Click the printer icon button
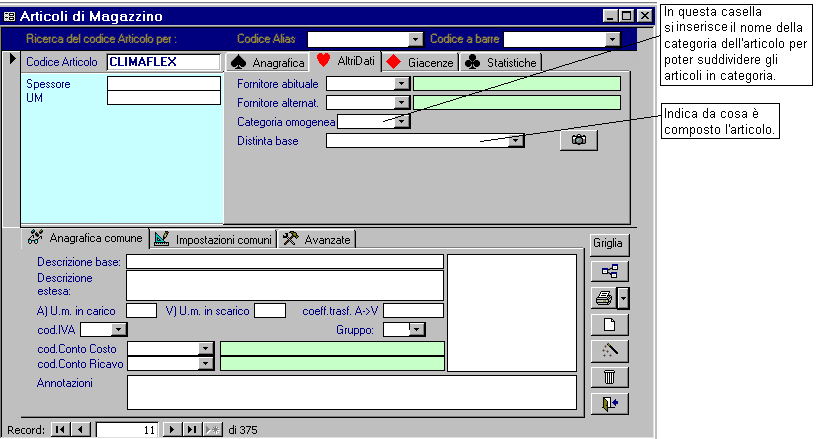This screenshot has height=439, width=819. pos(604,298)
